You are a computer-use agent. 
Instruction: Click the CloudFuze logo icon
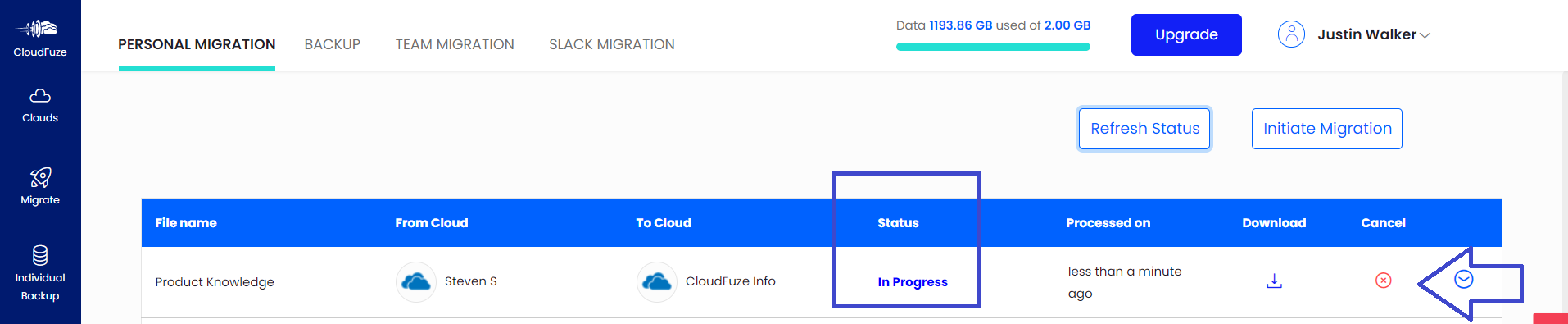[x=39, y=29]
